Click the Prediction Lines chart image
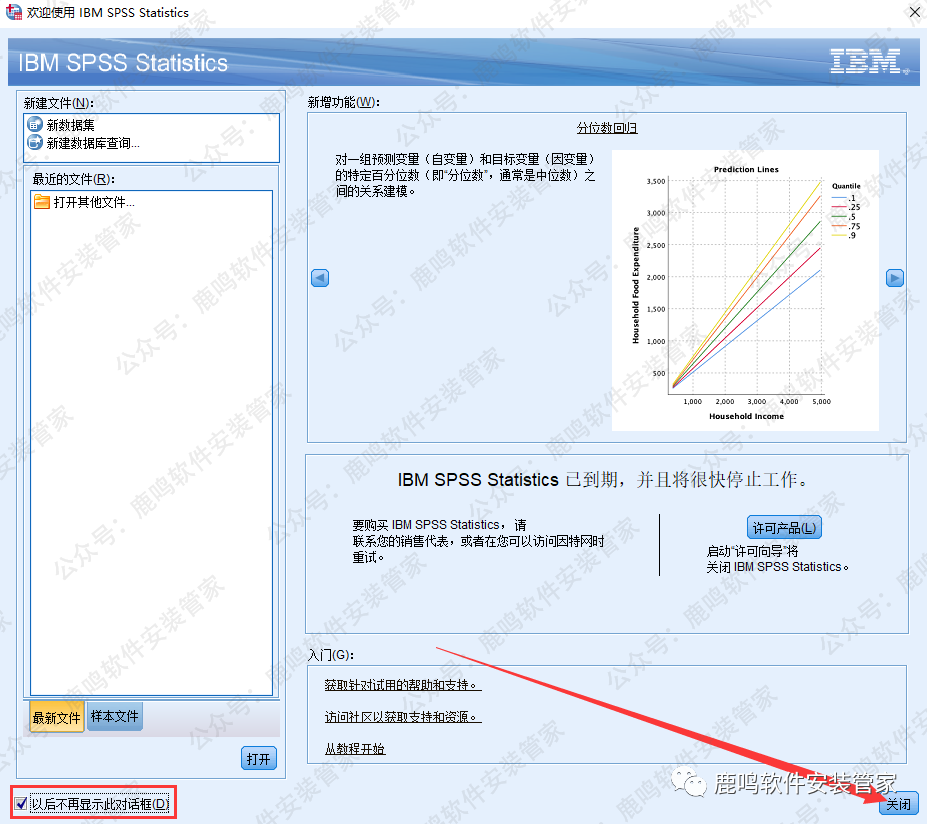927x824 pixels. 745,290
